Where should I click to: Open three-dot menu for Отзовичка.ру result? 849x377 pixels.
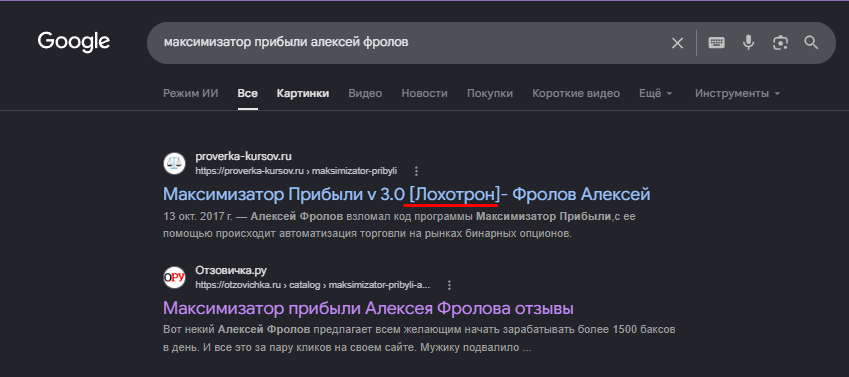(x=449, y=285)
